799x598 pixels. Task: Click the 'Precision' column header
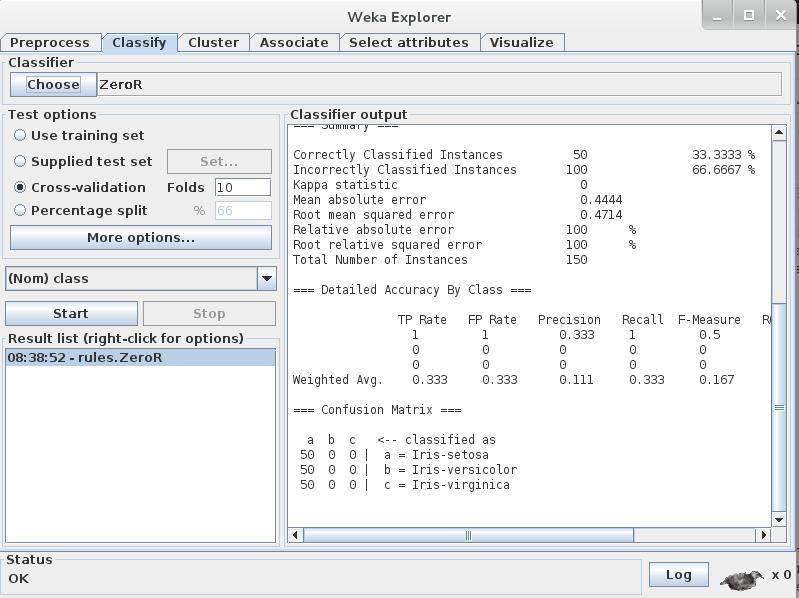point(569,320)
